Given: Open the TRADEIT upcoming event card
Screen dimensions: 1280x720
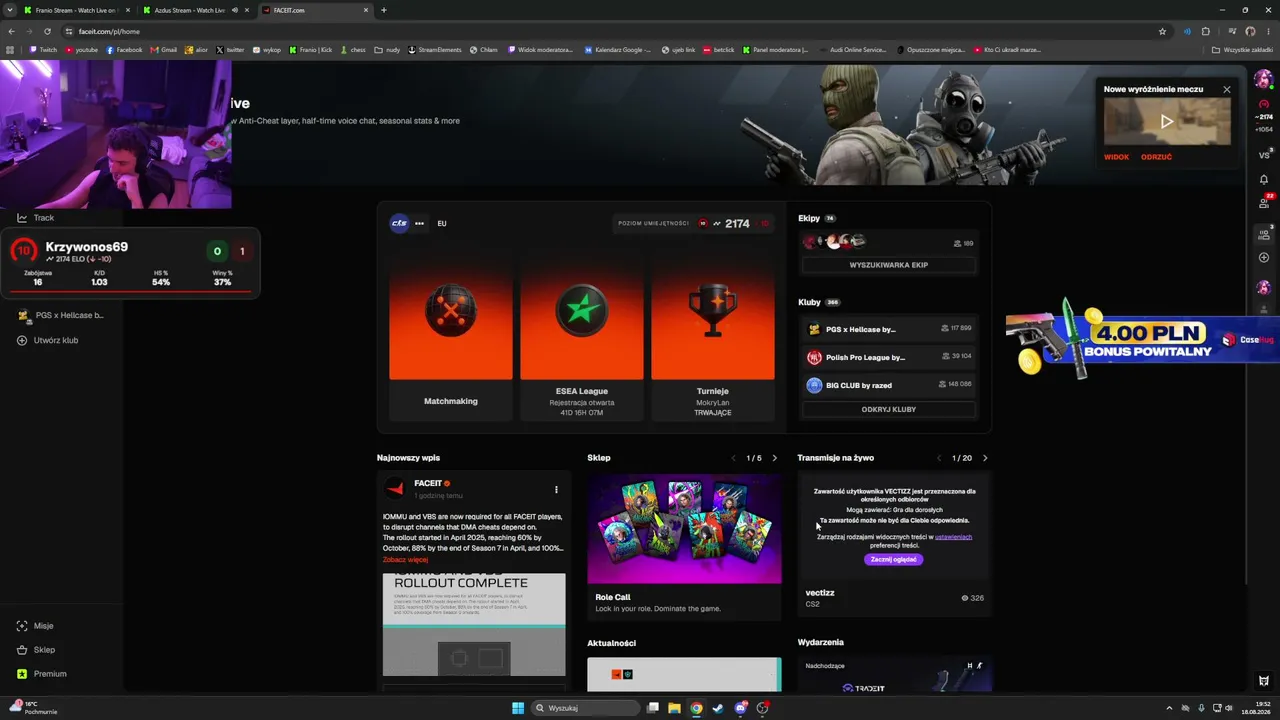Looking at the screenshot, I should [895, 674].
